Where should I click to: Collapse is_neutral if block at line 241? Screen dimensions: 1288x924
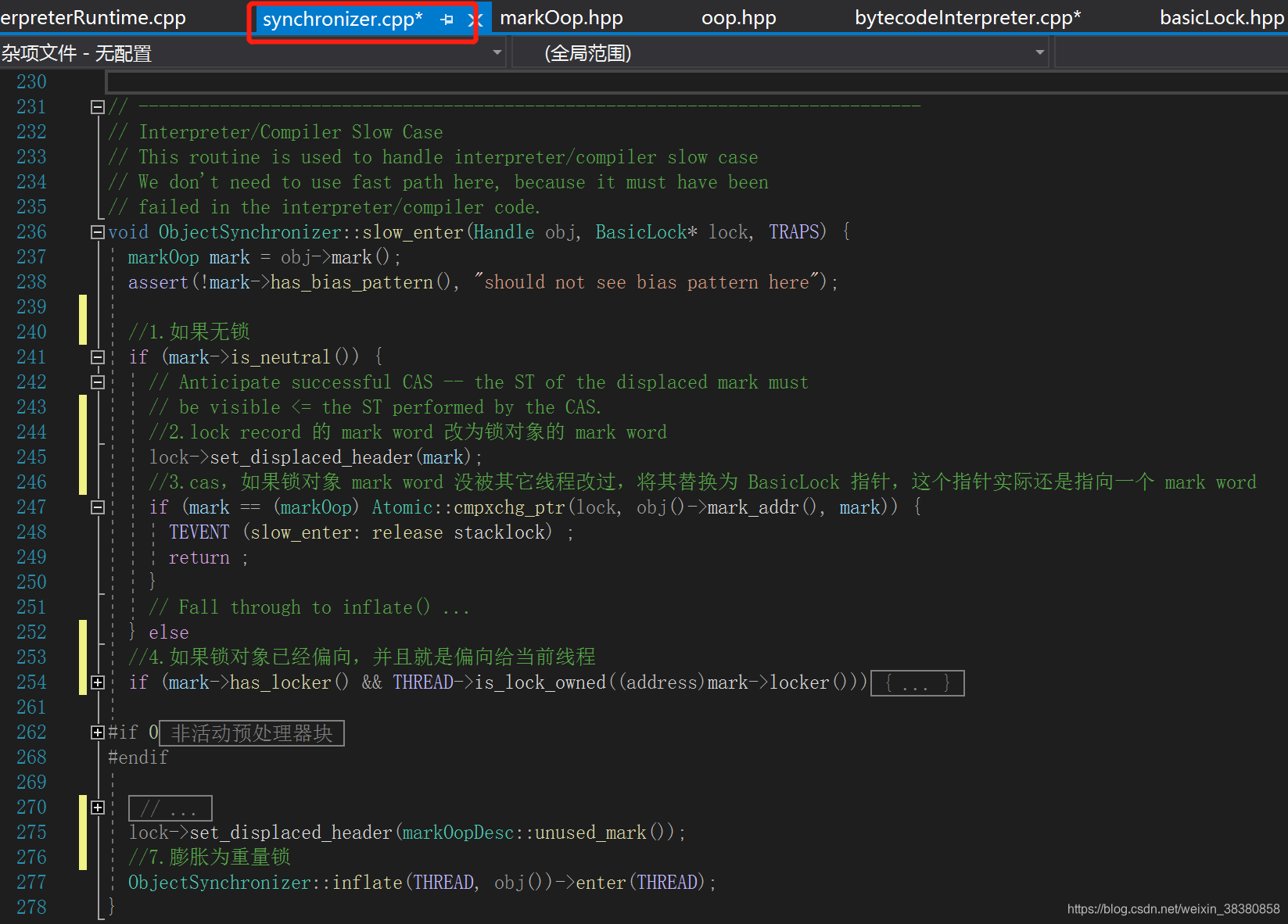98,357
